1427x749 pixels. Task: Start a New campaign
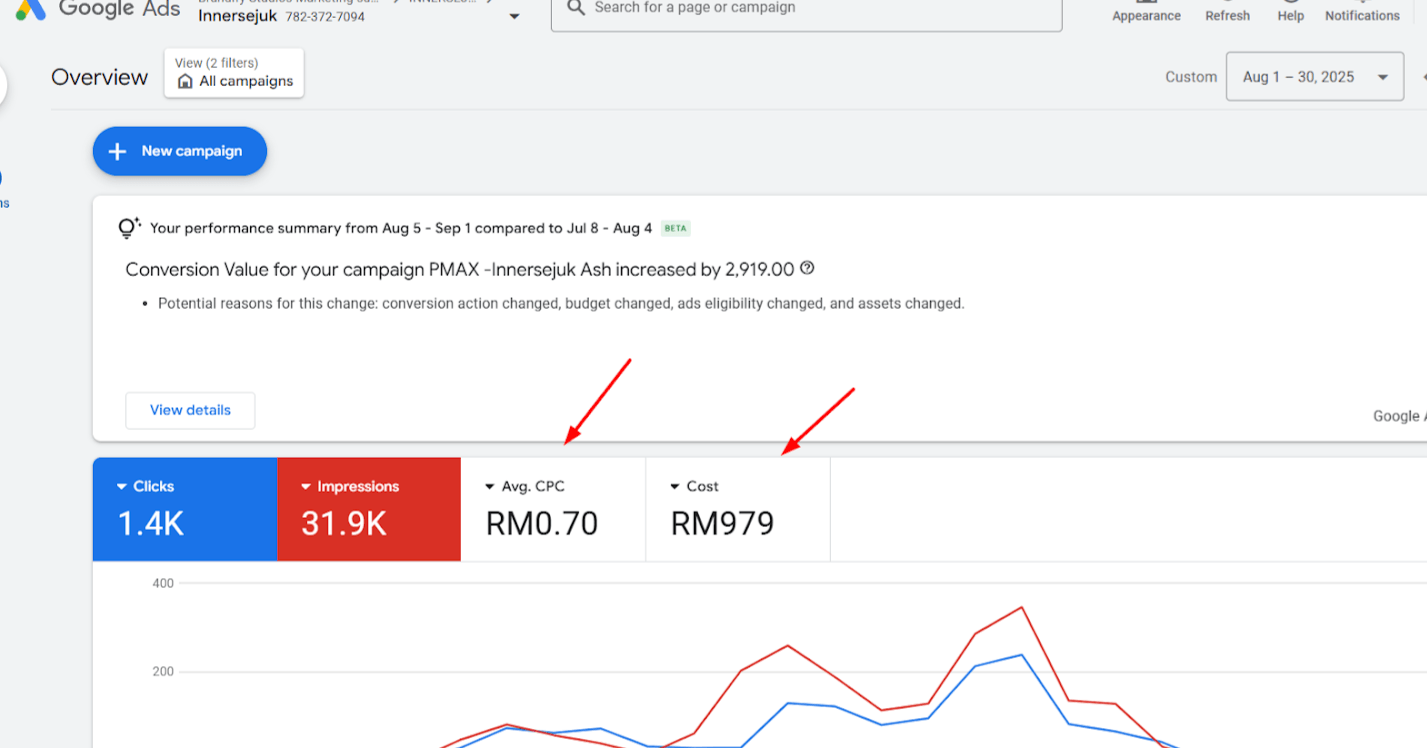(180, 151)
